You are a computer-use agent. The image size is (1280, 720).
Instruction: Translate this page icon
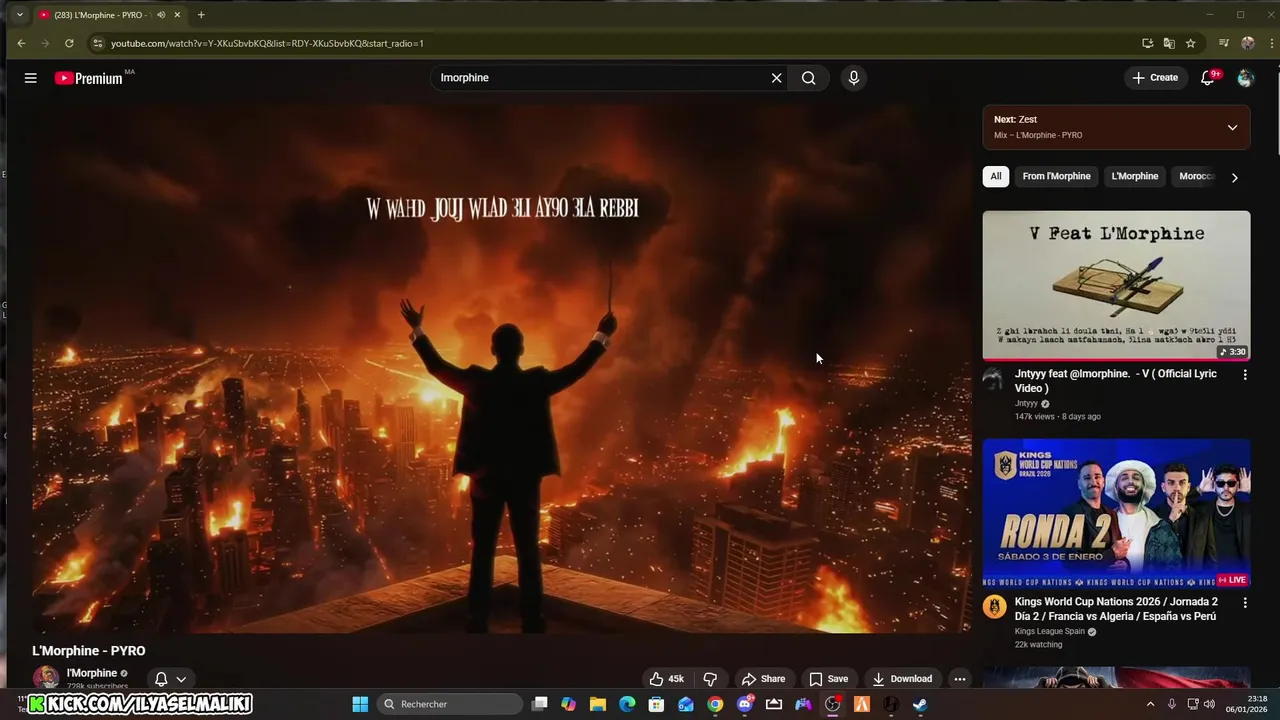pos(1169,43)
